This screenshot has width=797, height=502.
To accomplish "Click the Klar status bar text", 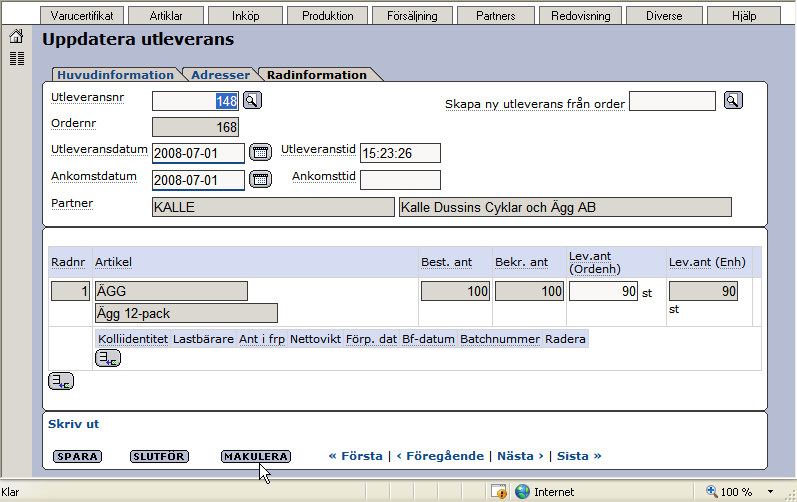I will point(10,492).
